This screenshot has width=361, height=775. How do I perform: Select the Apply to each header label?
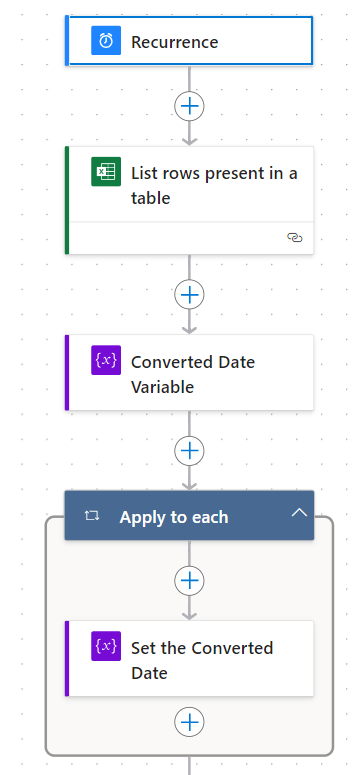(174, 517)
